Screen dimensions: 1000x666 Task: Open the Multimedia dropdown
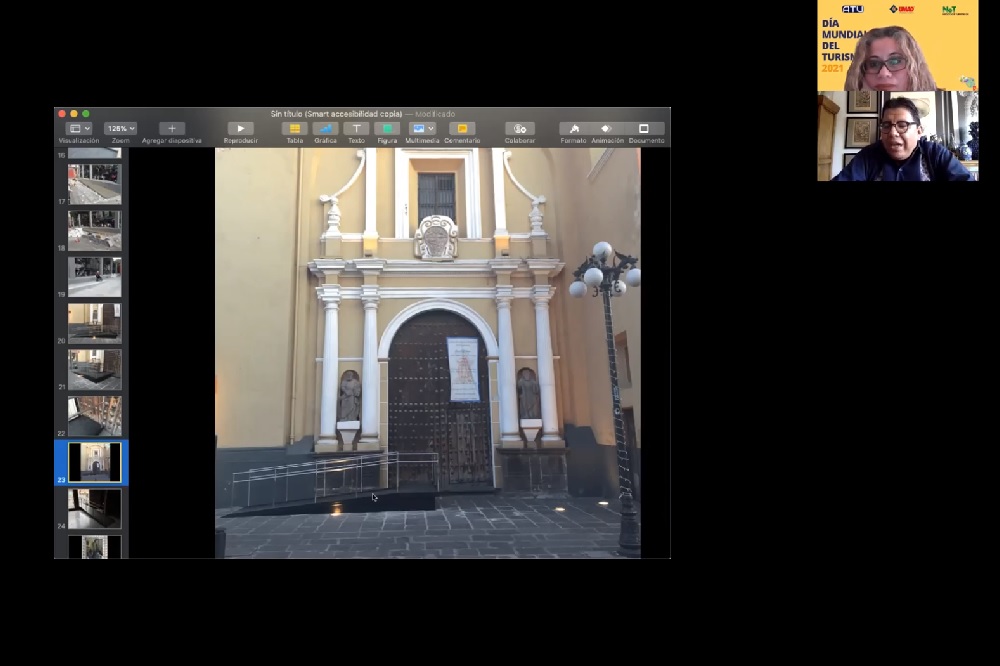point(422,129)
